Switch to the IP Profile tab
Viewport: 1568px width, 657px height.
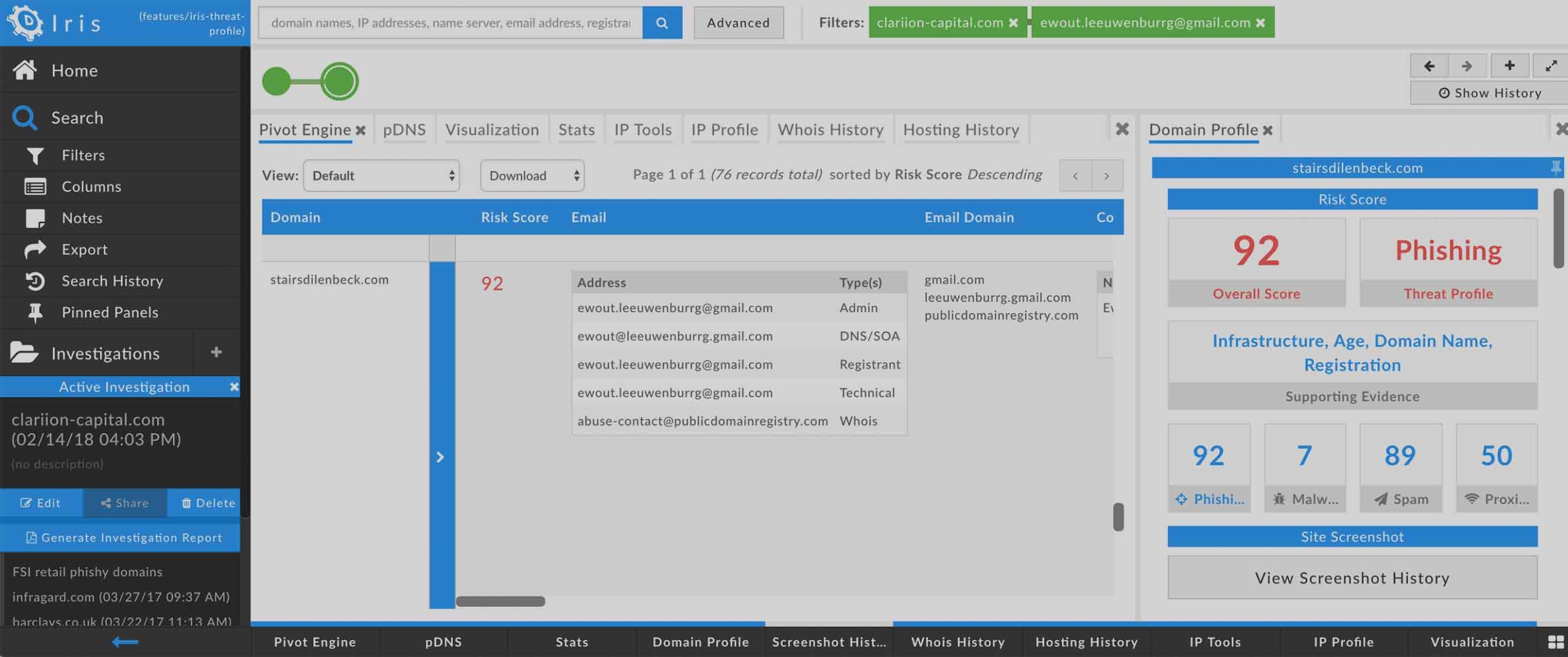pos(724,130)
